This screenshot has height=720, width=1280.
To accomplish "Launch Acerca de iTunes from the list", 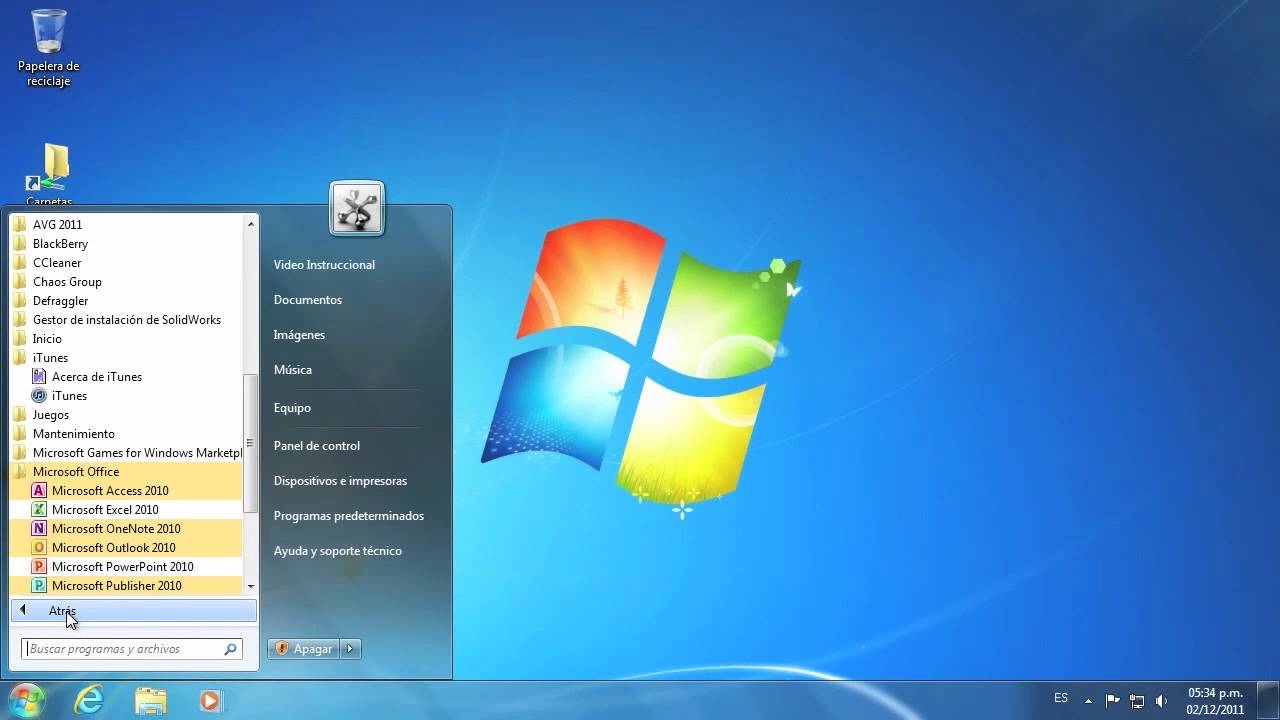I will coord(96,377).
